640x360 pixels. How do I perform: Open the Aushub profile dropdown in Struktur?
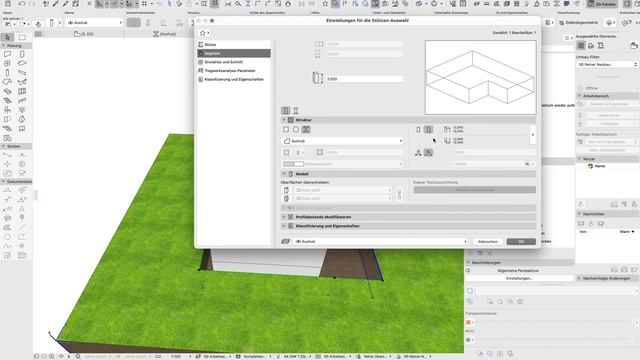(x=342, y=141)
